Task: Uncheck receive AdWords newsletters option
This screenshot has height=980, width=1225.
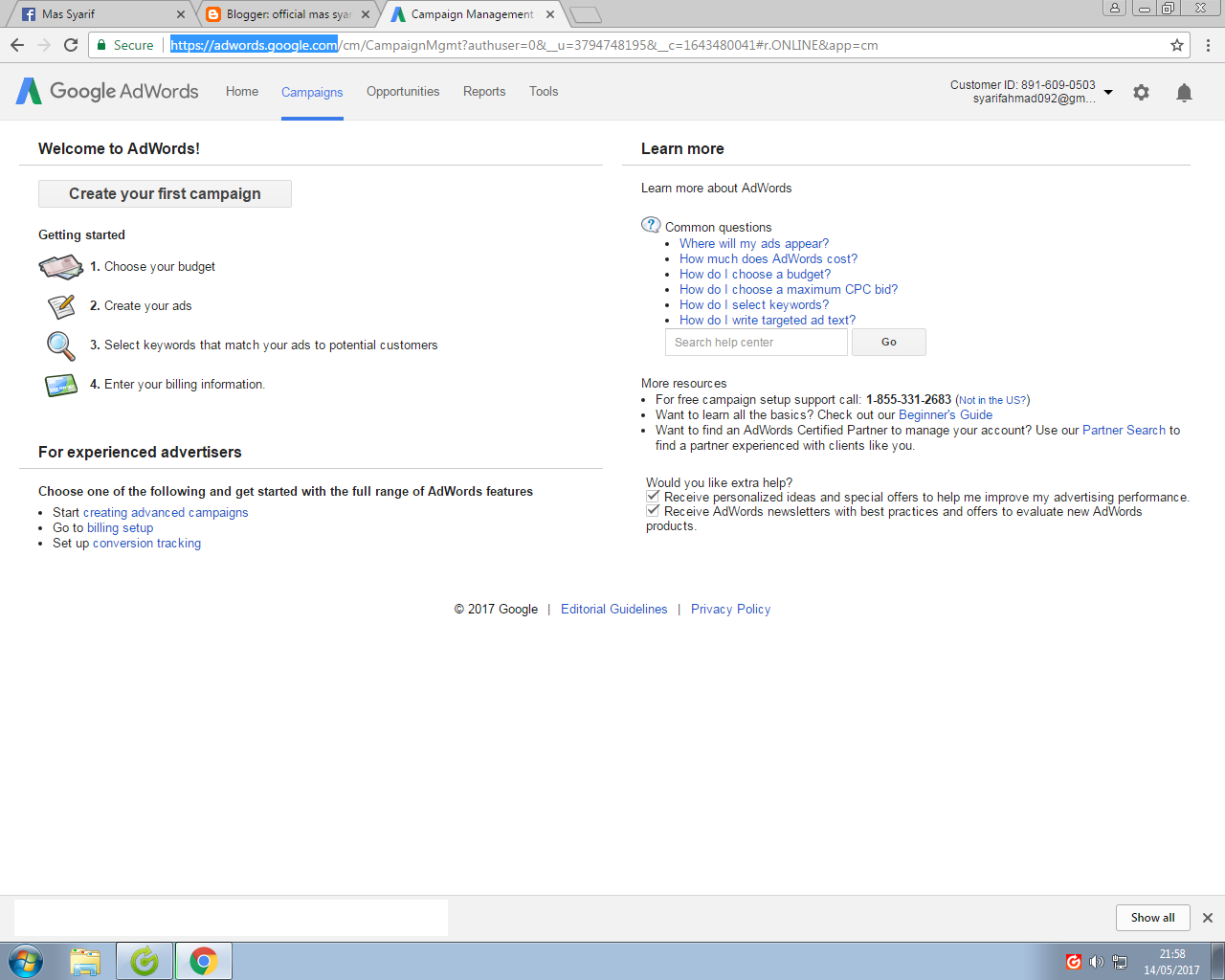Action: 652,510
